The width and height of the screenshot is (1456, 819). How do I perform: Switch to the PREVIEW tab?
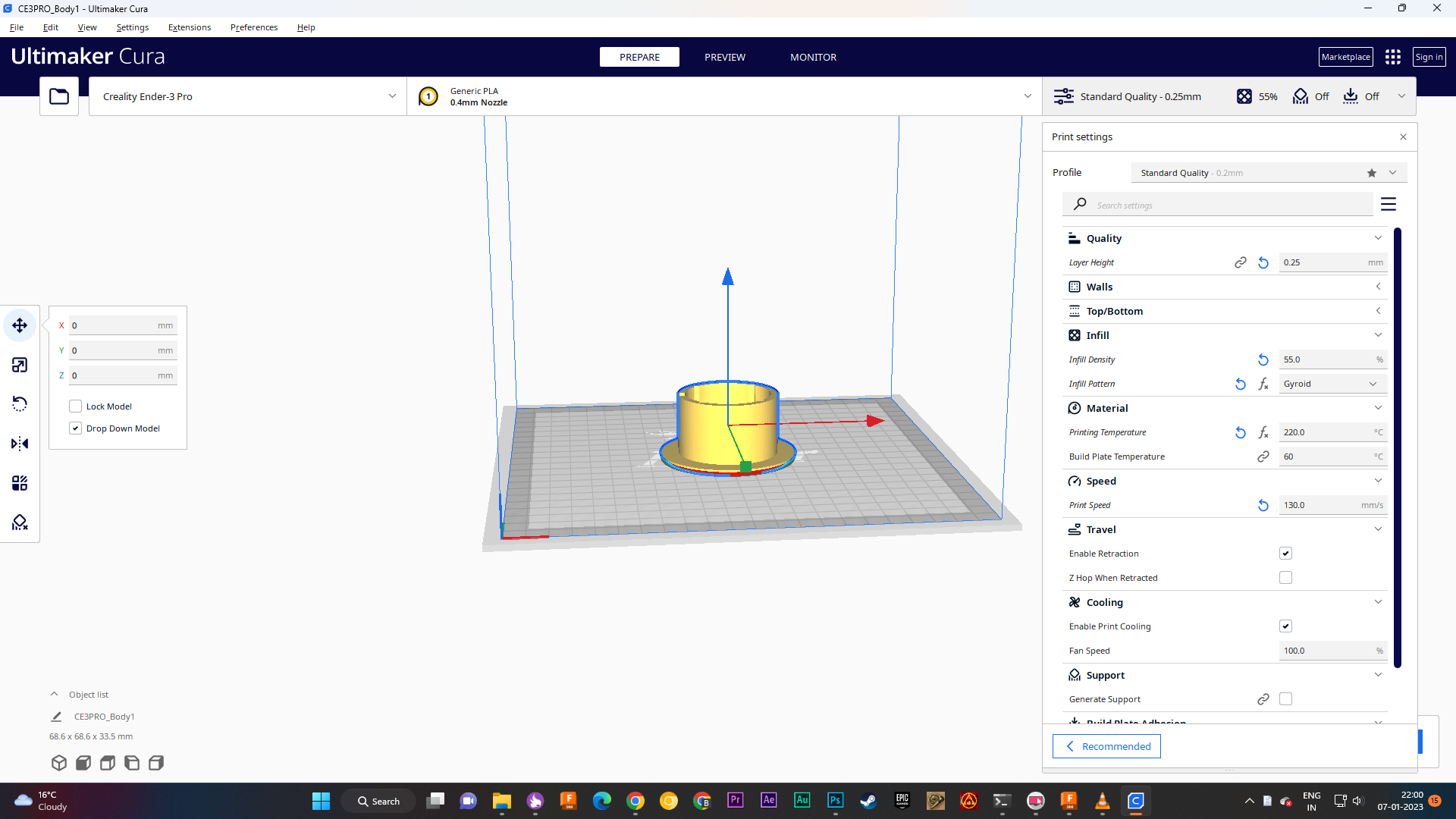724,57
